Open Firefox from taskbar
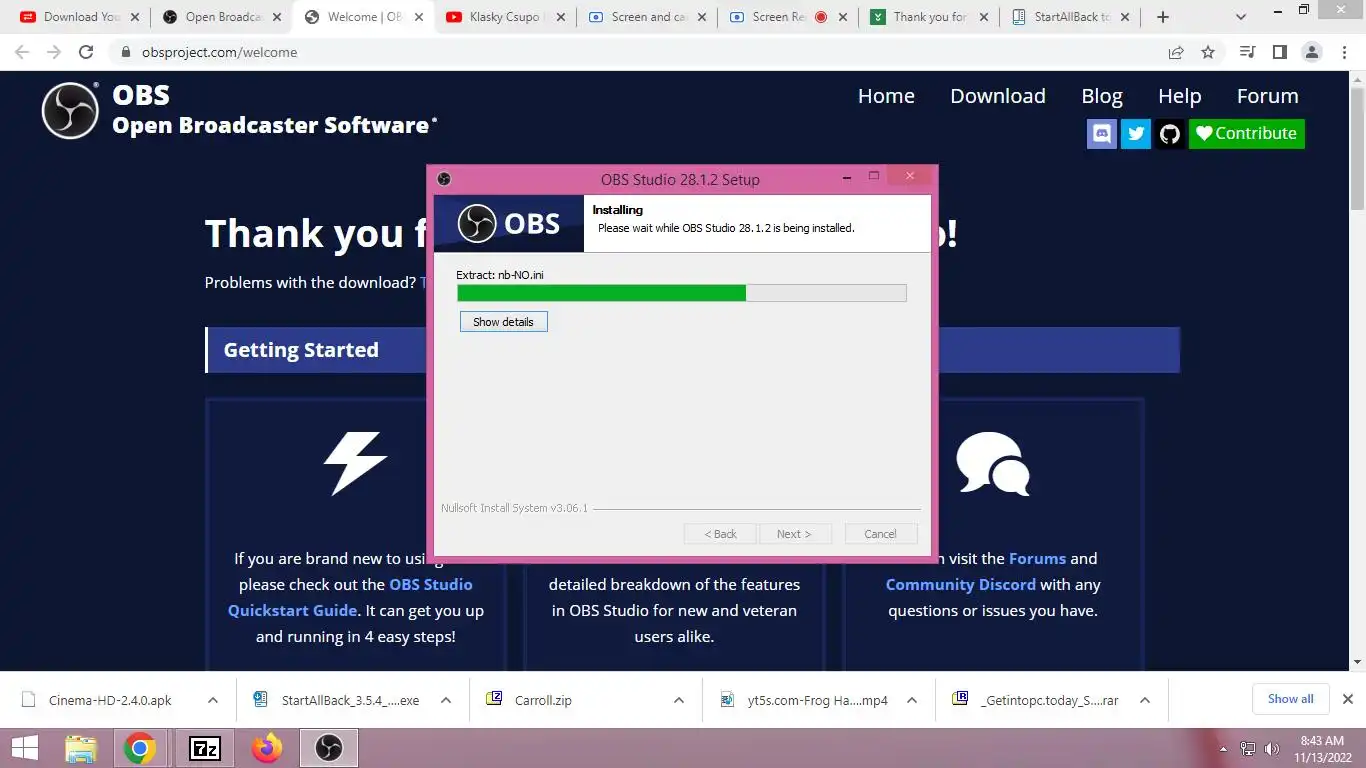 coord(267,748)
